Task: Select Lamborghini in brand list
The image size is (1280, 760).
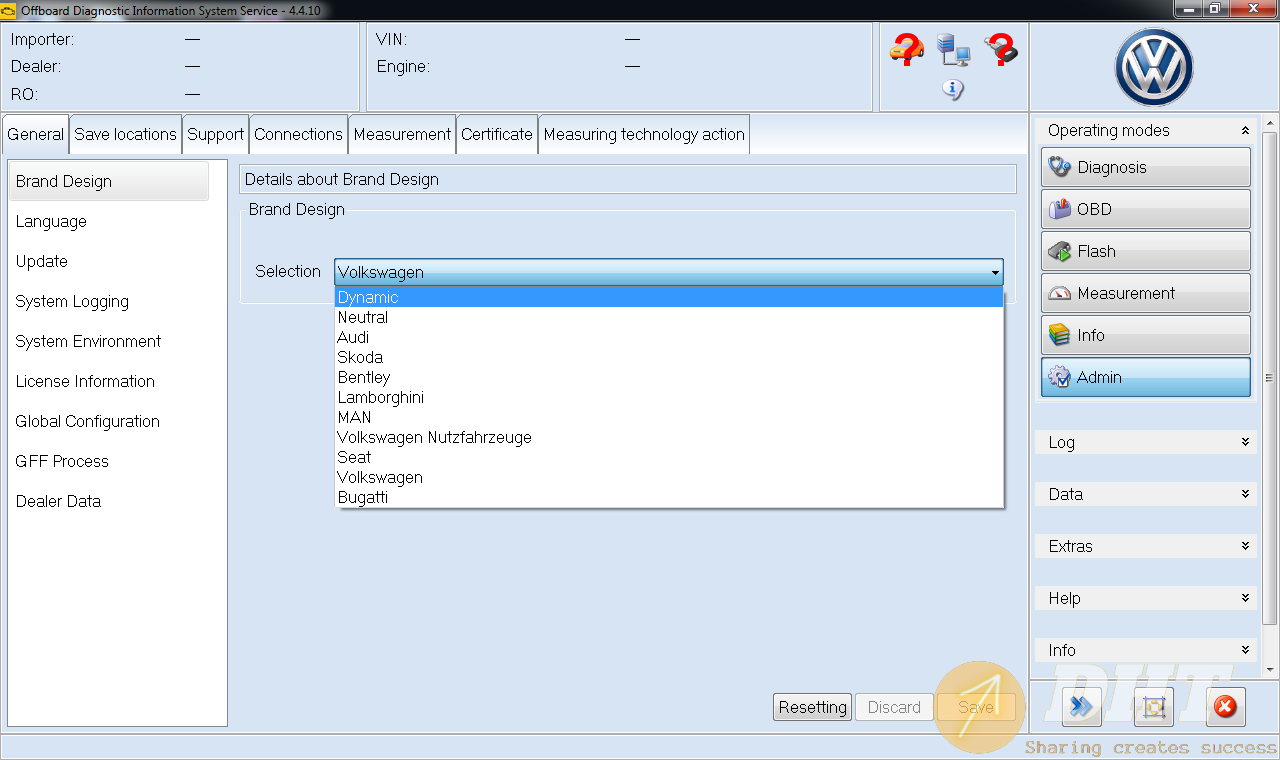Action: [x=669, y=397]
